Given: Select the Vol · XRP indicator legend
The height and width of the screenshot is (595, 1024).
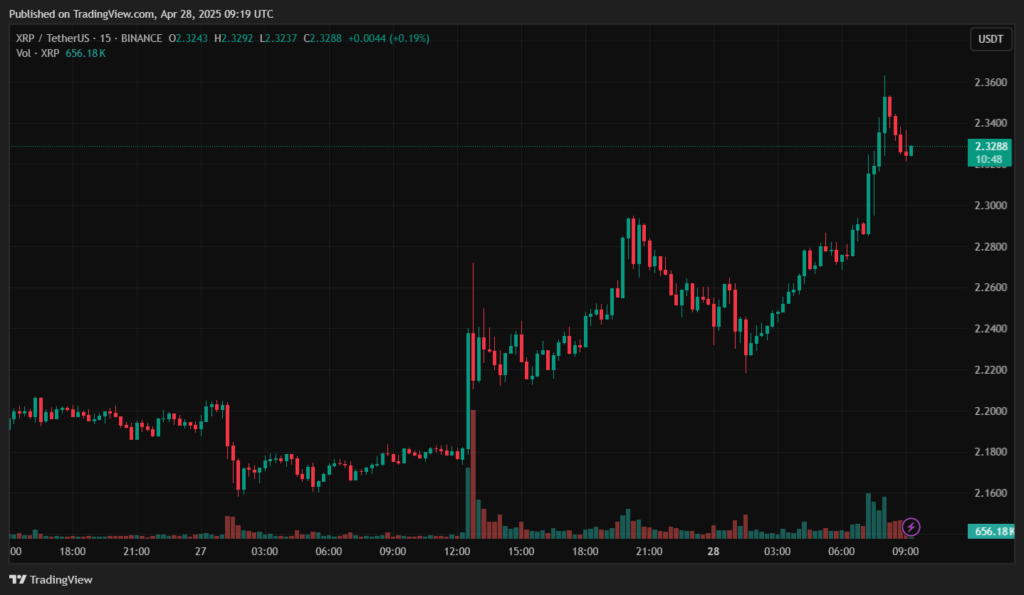Looking at the screenshot, I should pos(36,53).
